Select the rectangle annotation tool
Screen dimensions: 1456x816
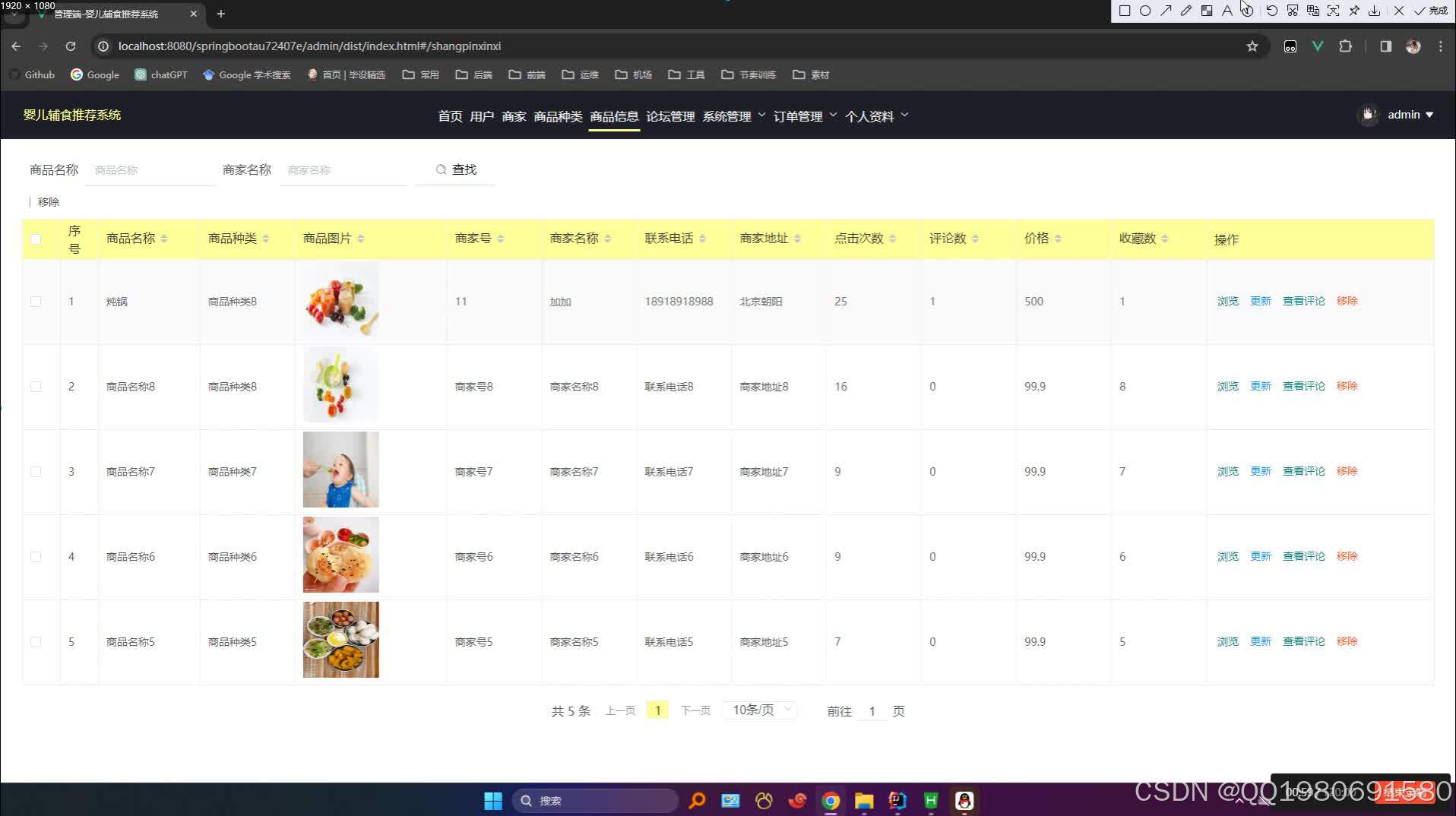pos(1125,10)
